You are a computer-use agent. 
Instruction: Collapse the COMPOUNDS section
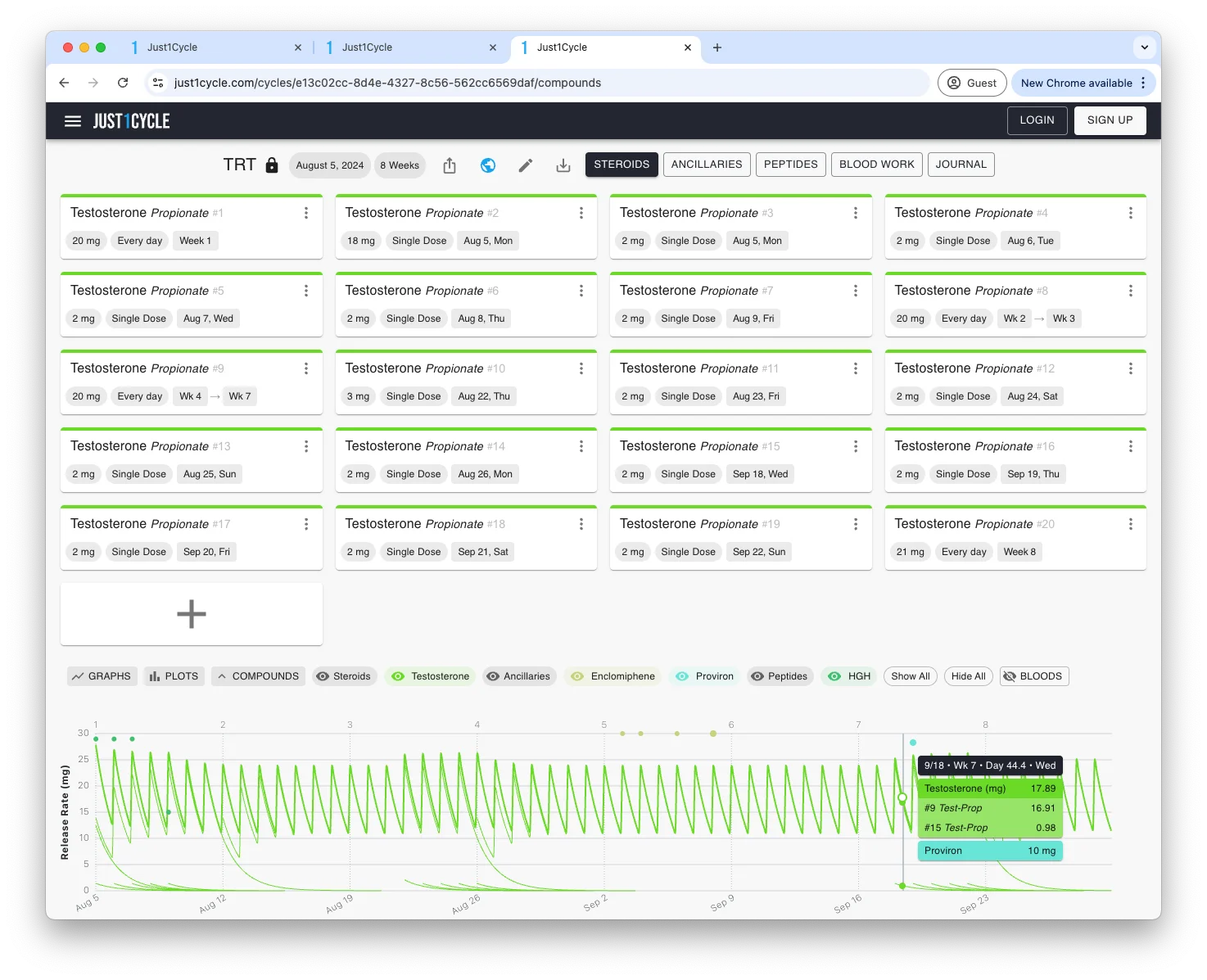(x=258, y=676)
